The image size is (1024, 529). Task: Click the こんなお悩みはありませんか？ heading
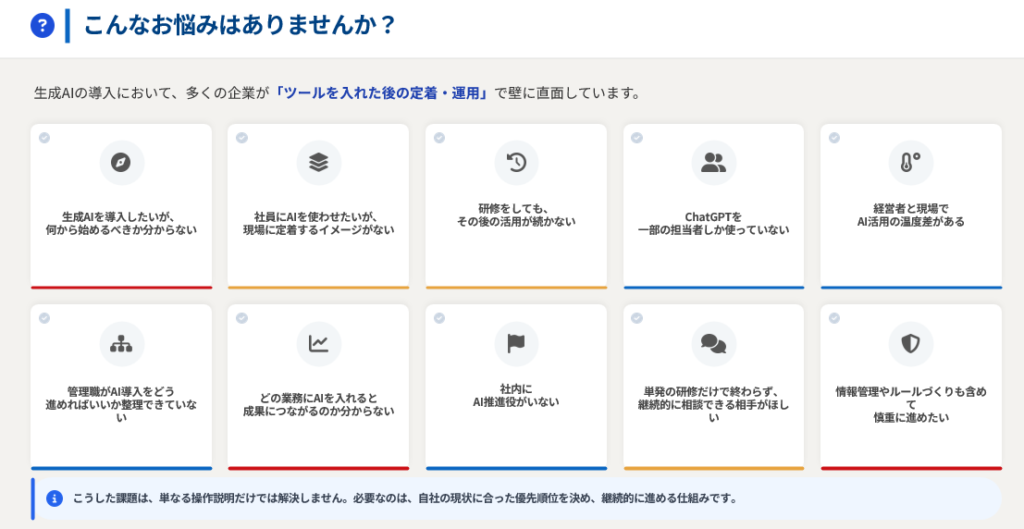pyautogui.click(x=240, y=26)
